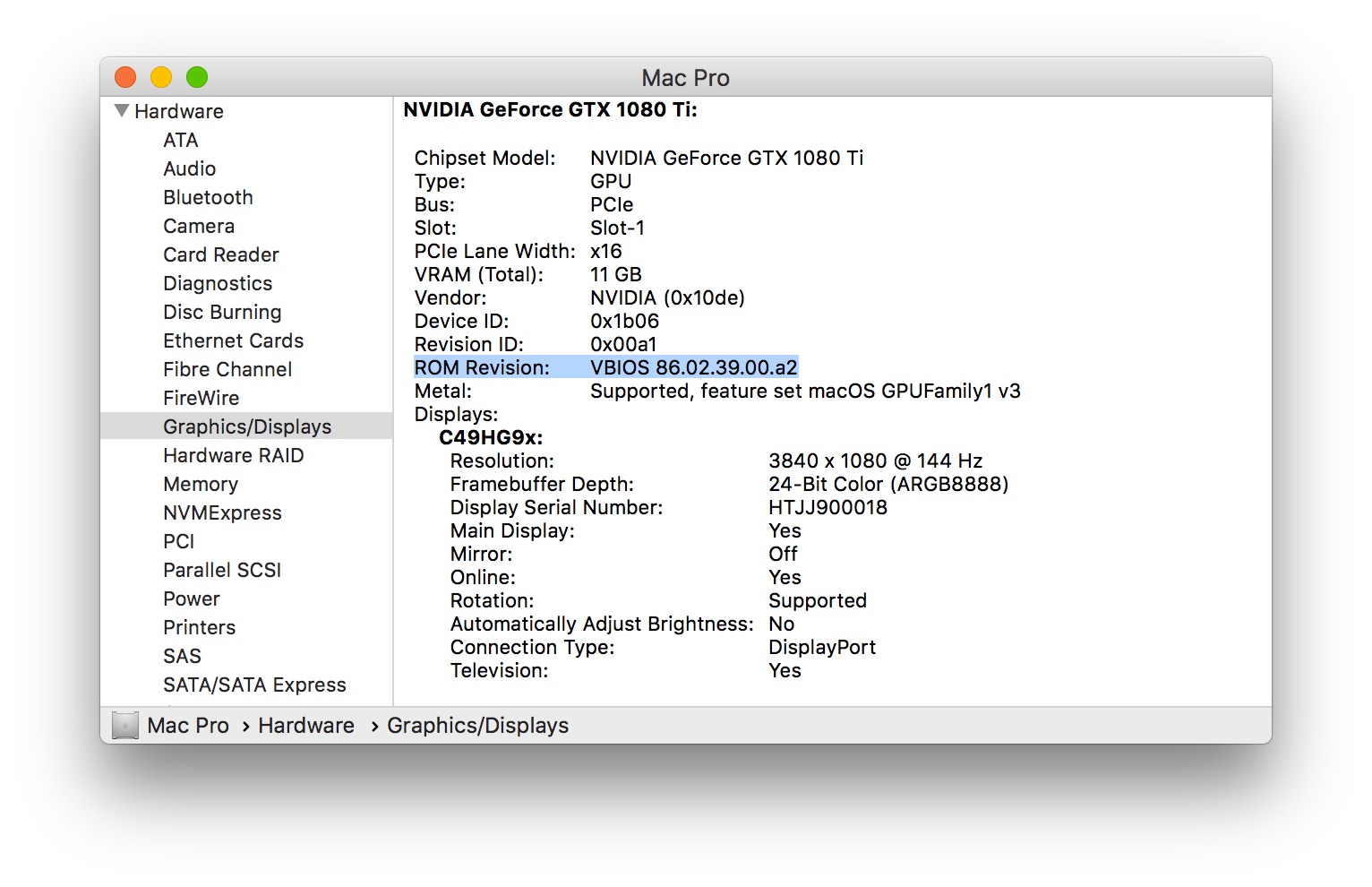Click the Mac Pro computer icon in path bar

pos(125,725)
